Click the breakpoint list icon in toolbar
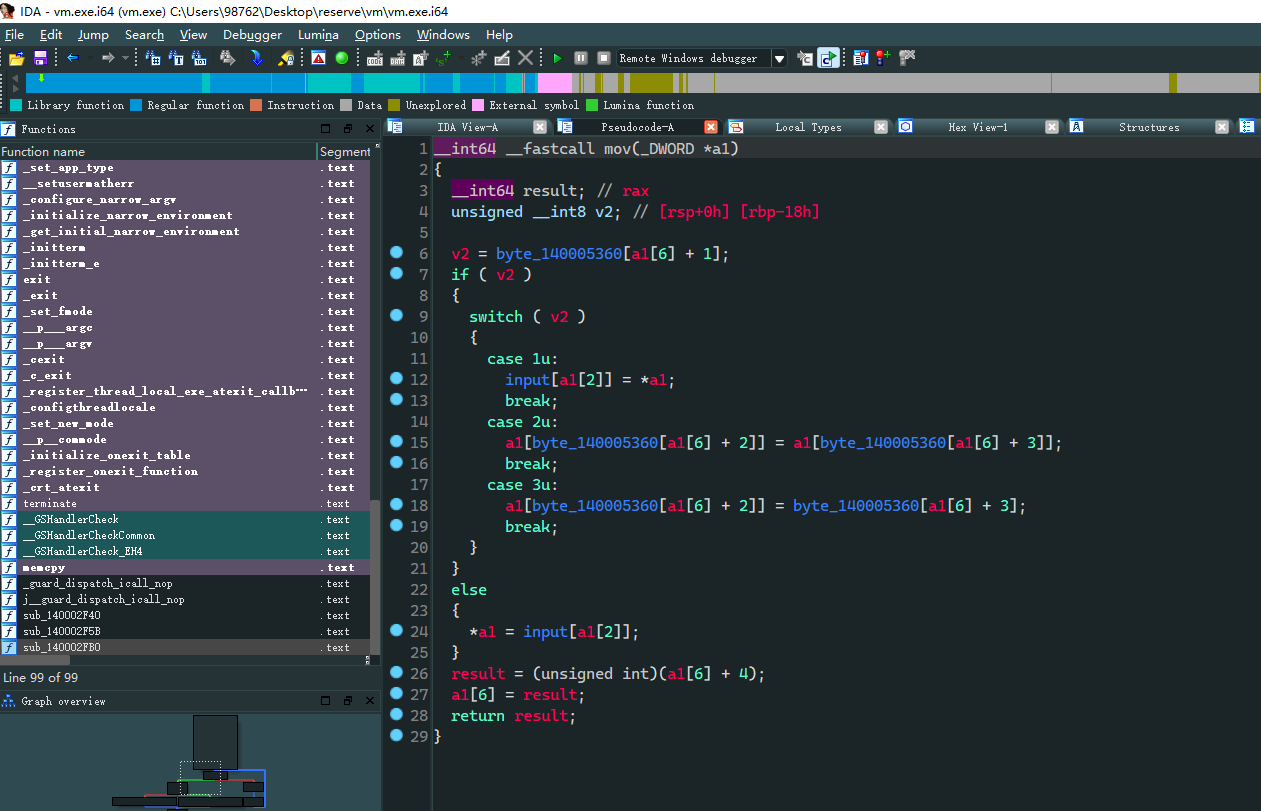This screenshot has width=1261, height=811. point(859,59)
